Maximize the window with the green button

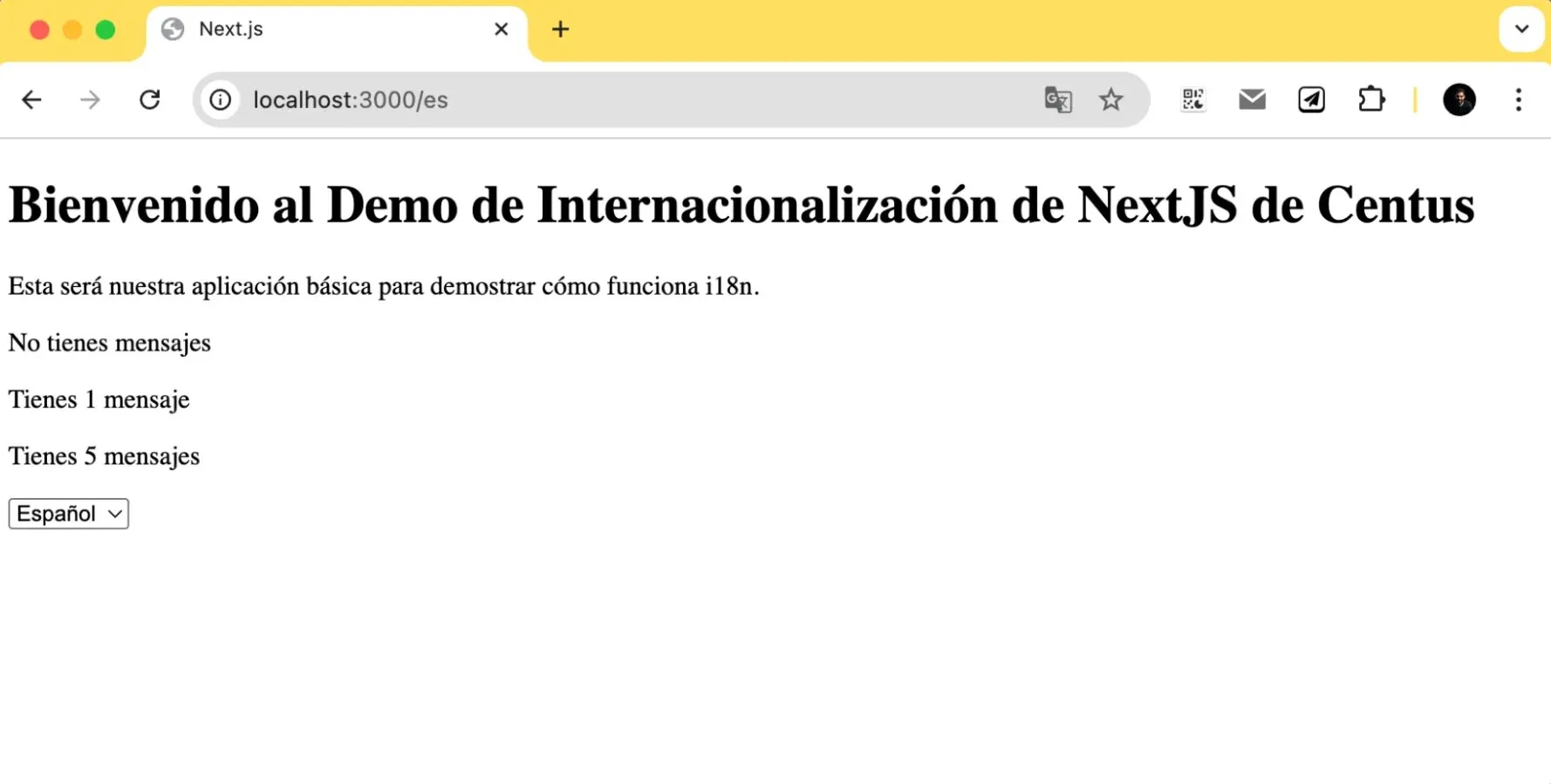pyautogui.click(x=106, y=31)
